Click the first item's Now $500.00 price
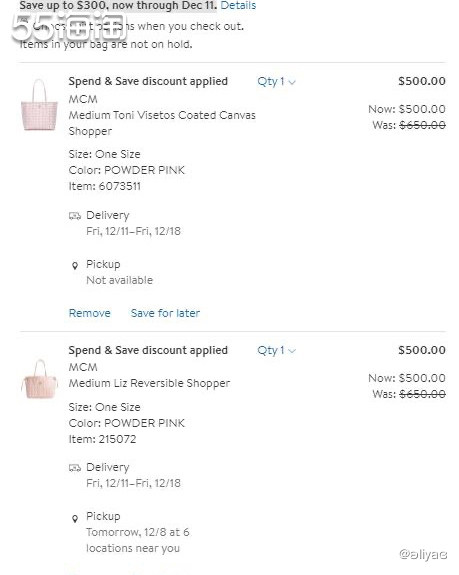Viewport: 459px width, 575px height. pos(407,109)
